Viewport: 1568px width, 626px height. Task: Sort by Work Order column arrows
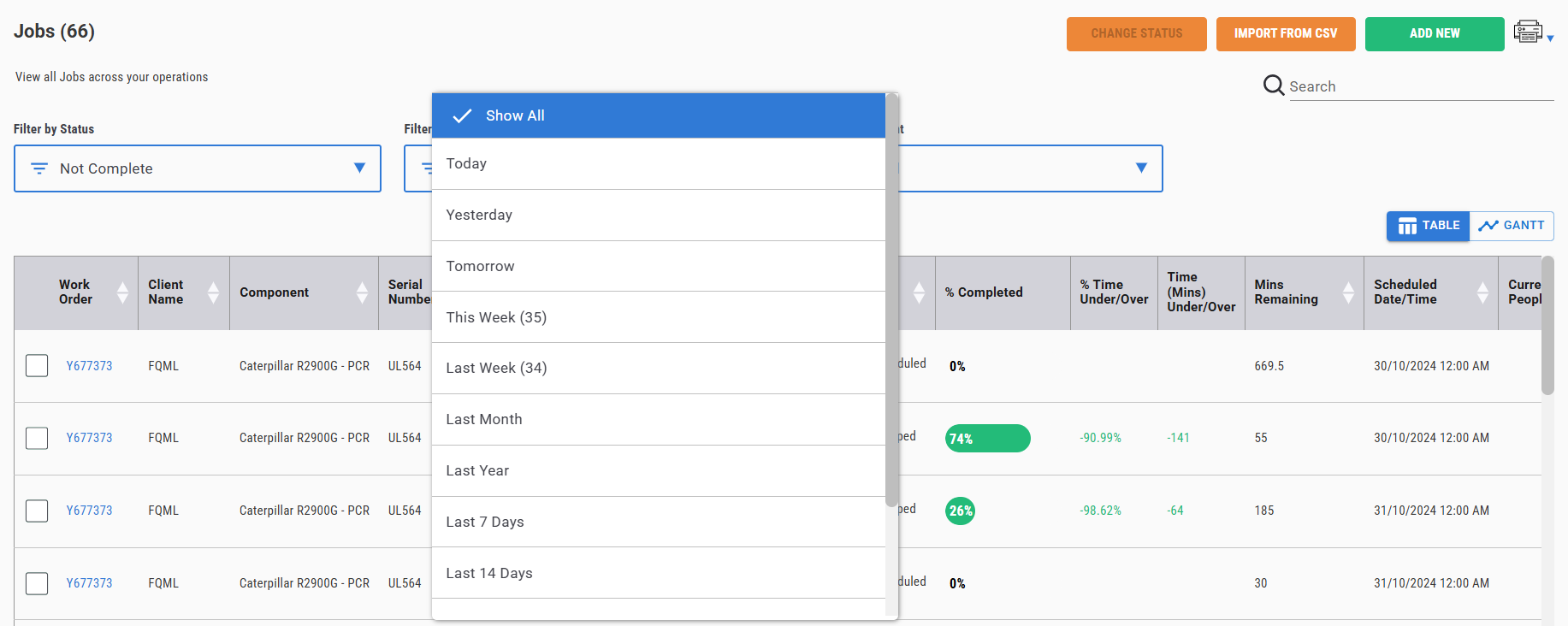point(123,292)
